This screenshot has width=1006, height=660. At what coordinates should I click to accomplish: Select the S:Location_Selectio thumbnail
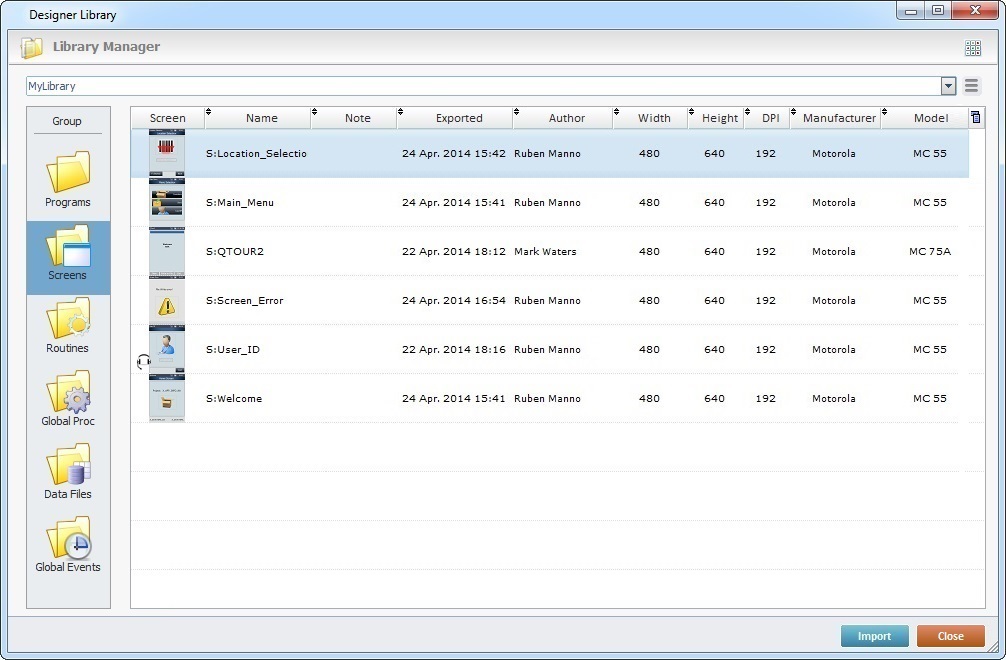(x=167, y=154)
